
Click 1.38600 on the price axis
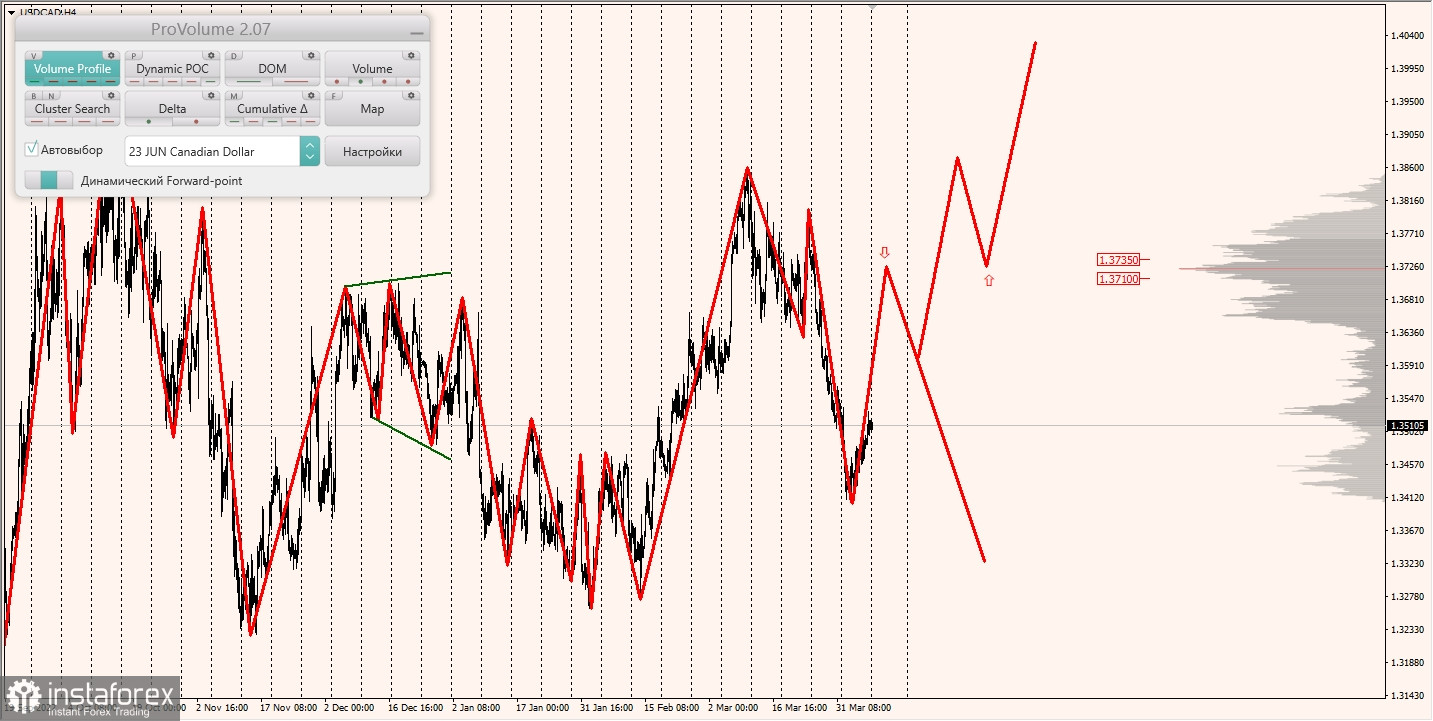pyautogui.click(x=1406, y=167)
